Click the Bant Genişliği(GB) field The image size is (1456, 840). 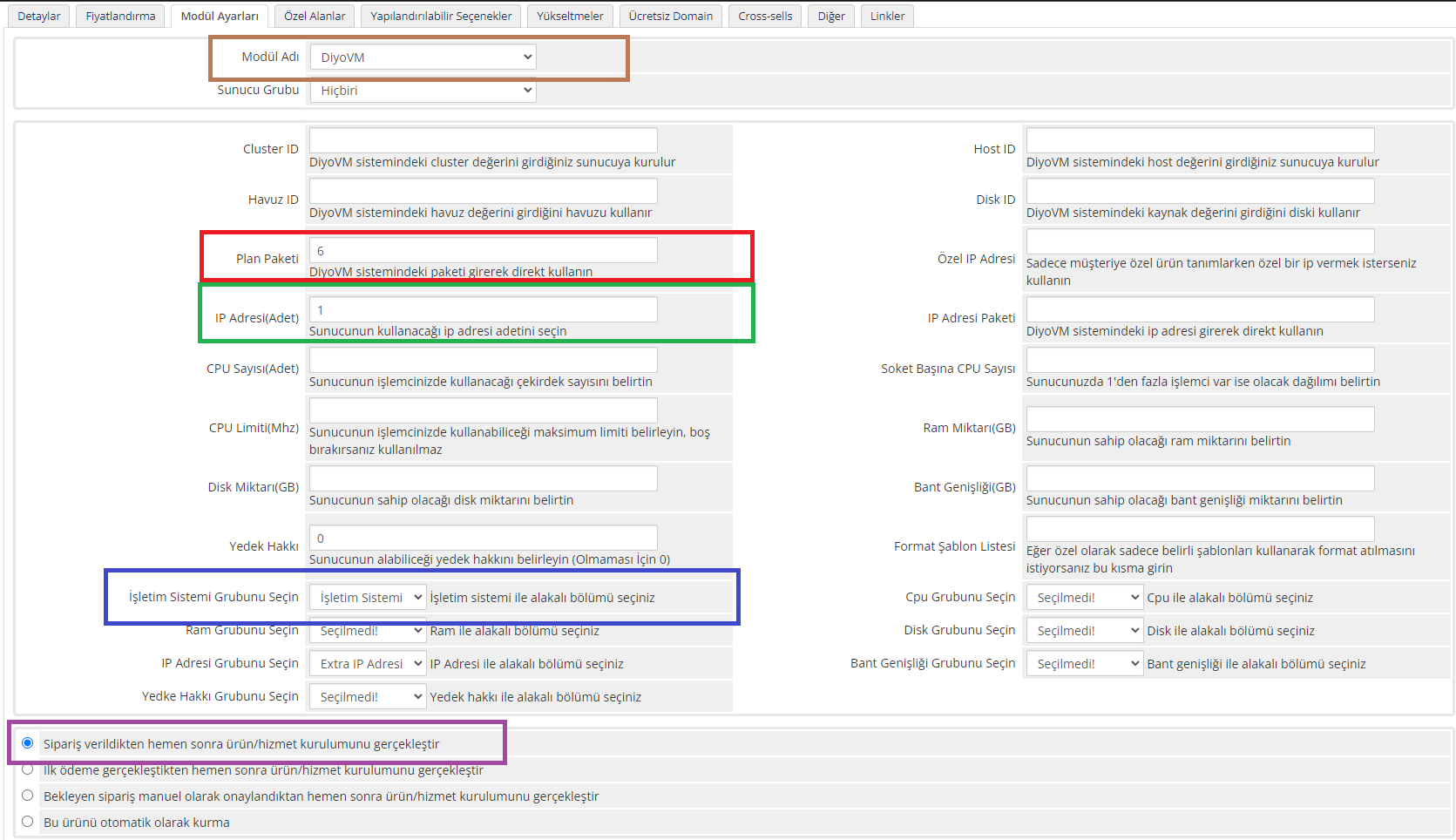1200,478
